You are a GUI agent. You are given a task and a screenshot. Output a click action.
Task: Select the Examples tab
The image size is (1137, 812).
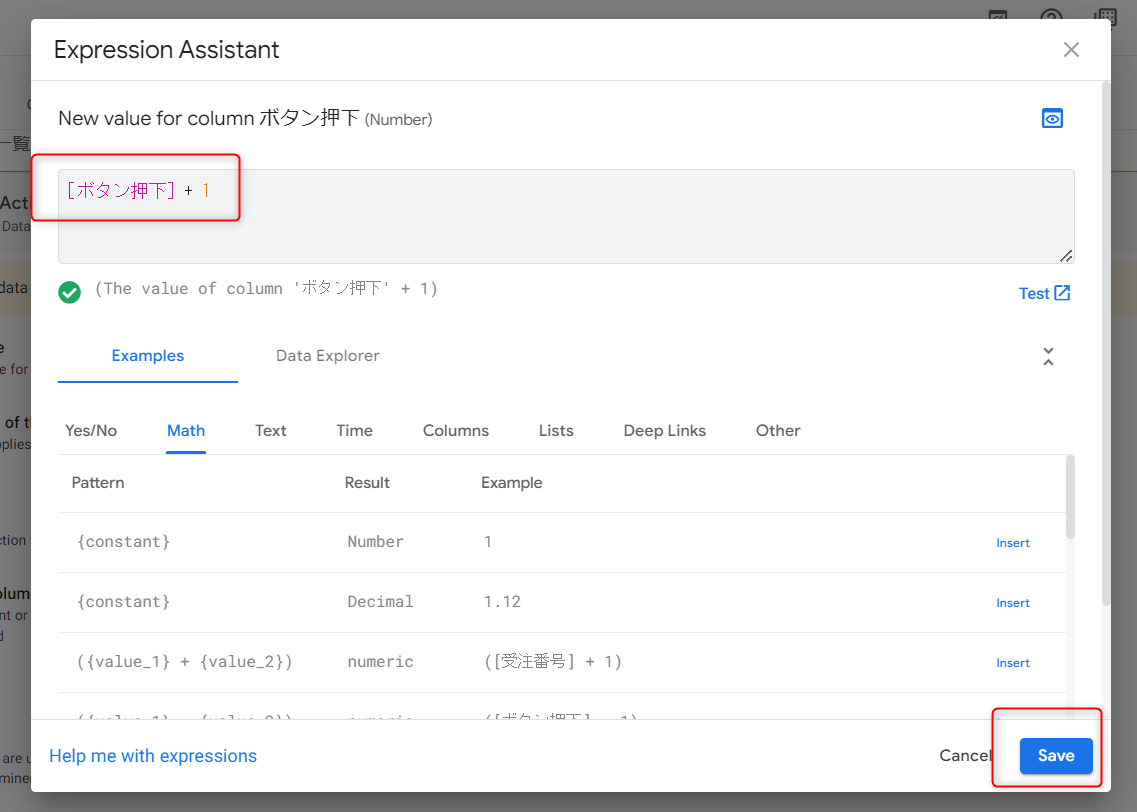pos(148,356)
